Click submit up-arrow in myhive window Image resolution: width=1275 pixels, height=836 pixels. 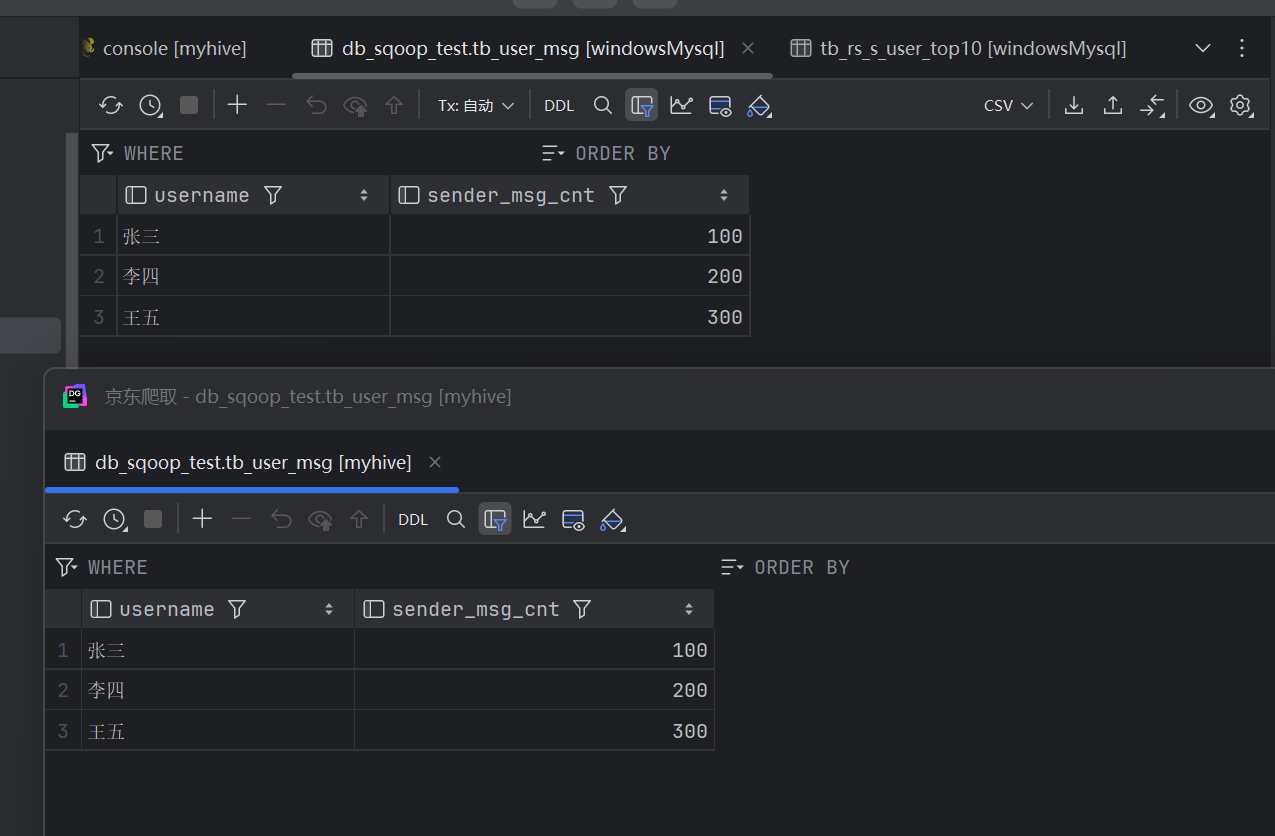click(359, 519)
